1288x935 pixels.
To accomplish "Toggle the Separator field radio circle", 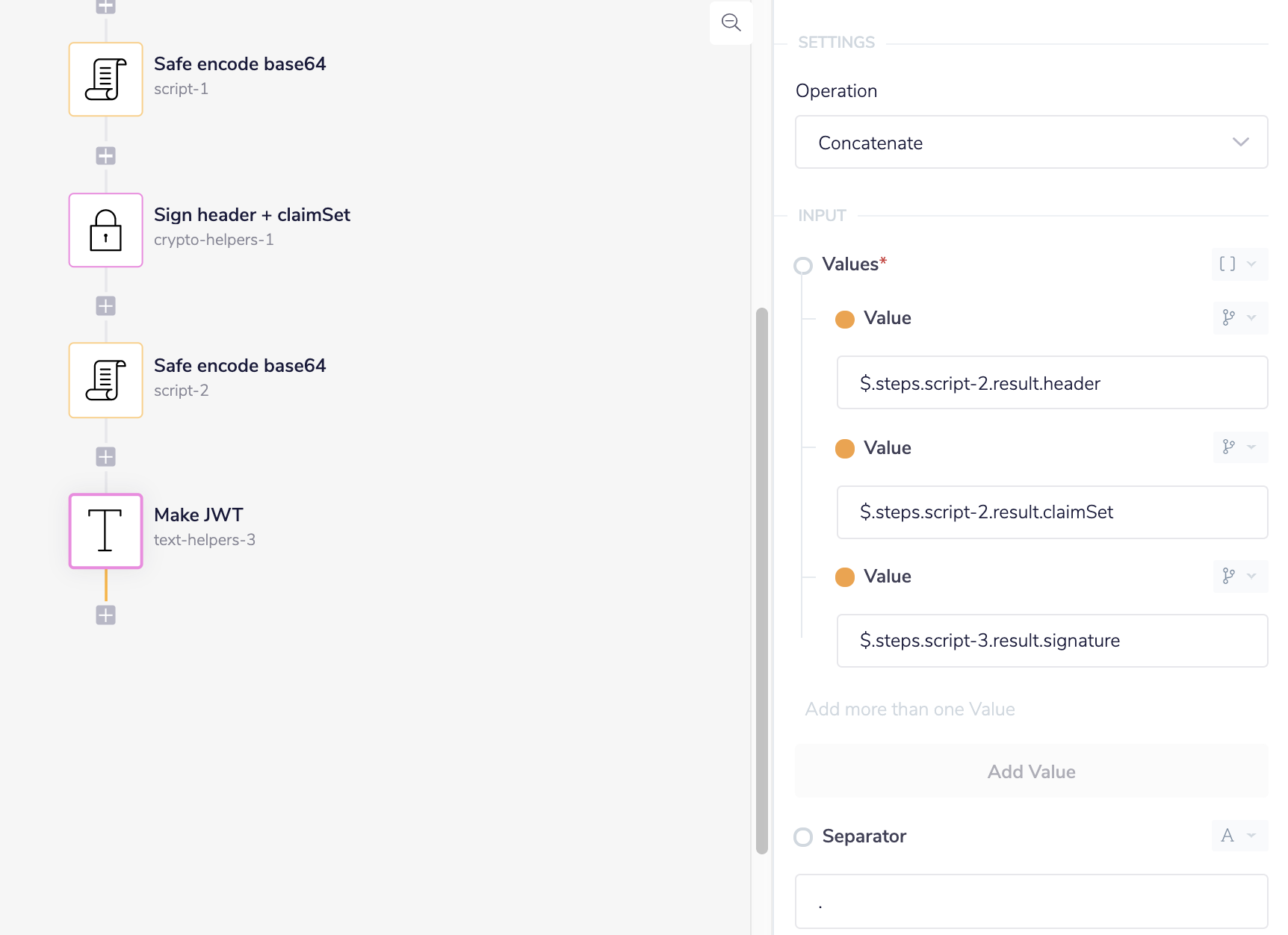I will [x=803, y=837].
